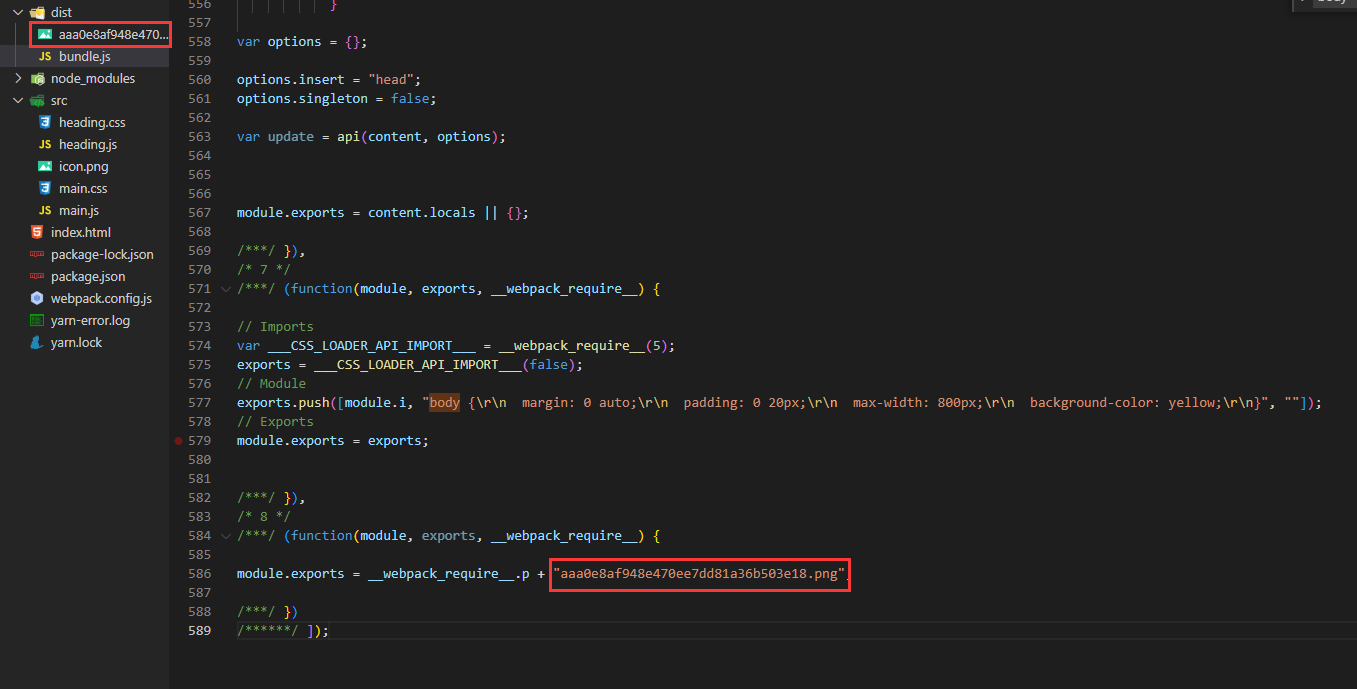Select the dist folder in explorer
Viewport: 1357px width, 689px height.
coord(85,12)
